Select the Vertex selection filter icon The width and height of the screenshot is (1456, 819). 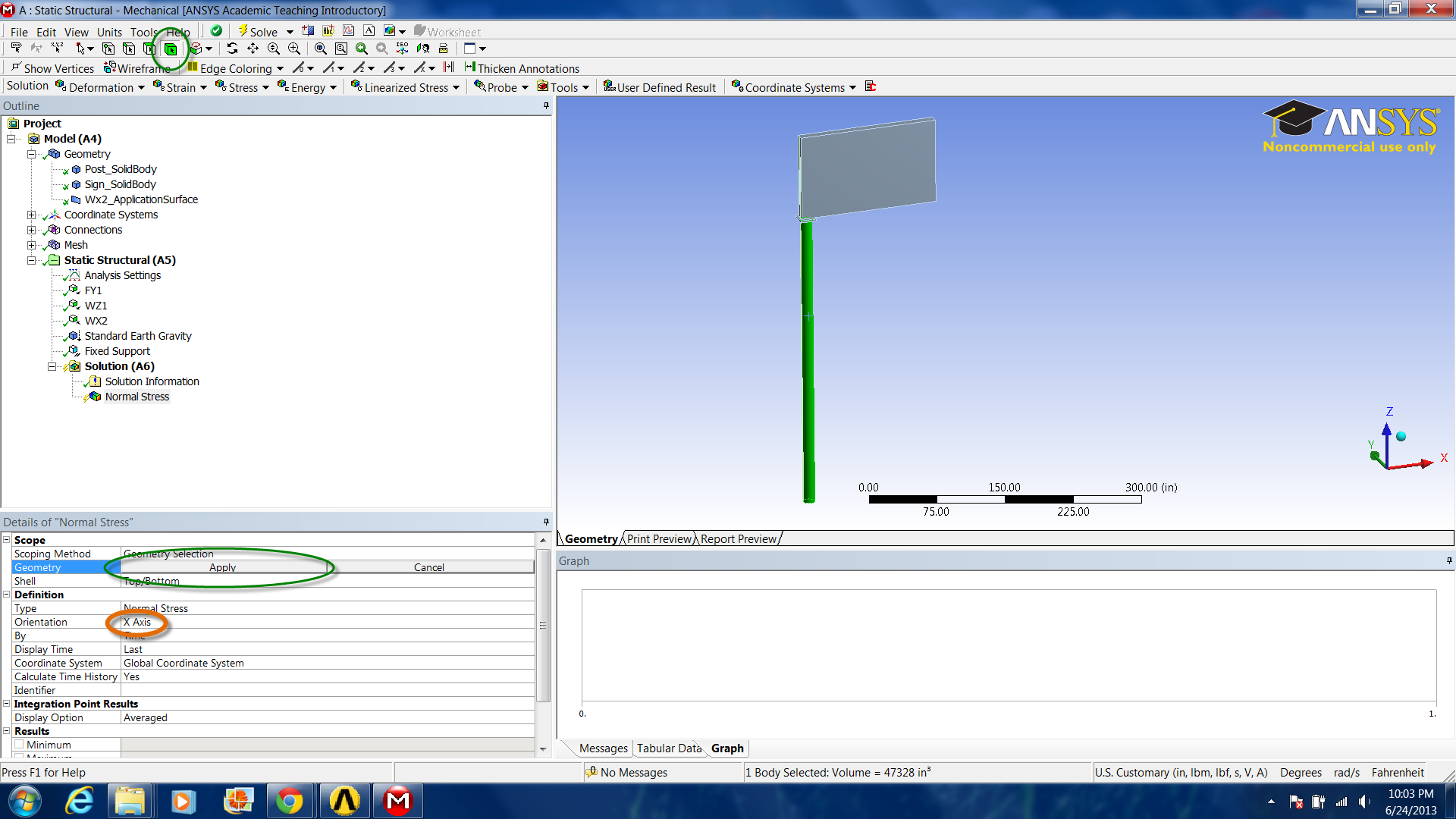pyautogui.click(x=108, y=49)
